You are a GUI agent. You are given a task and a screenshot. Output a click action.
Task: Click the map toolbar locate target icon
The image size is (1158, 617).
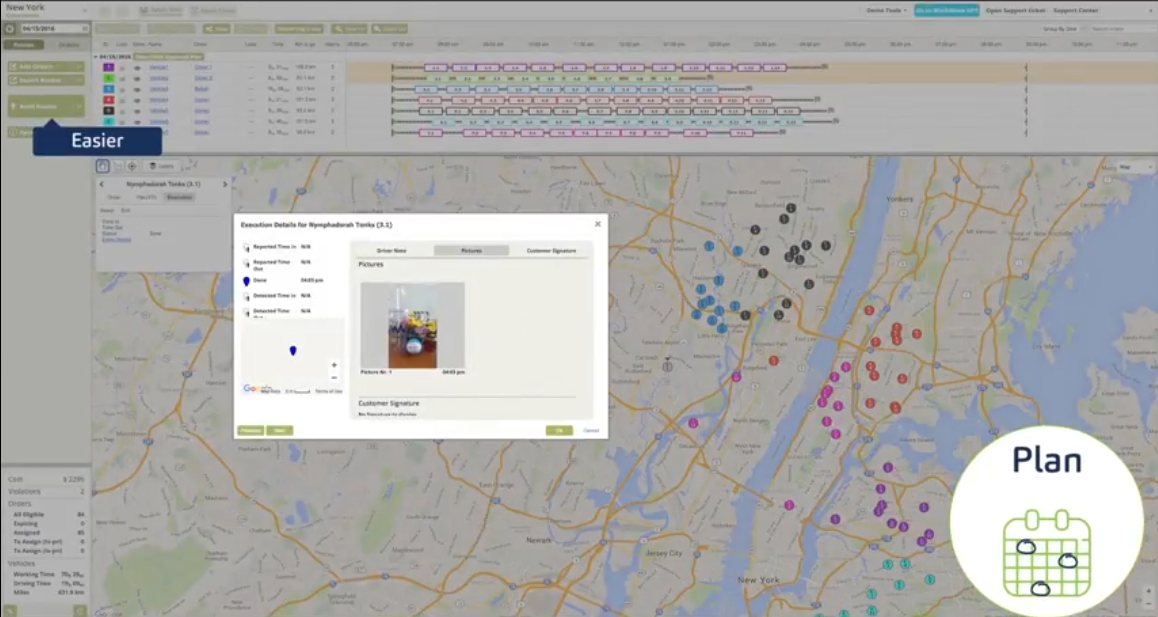[x=132, y=166]
